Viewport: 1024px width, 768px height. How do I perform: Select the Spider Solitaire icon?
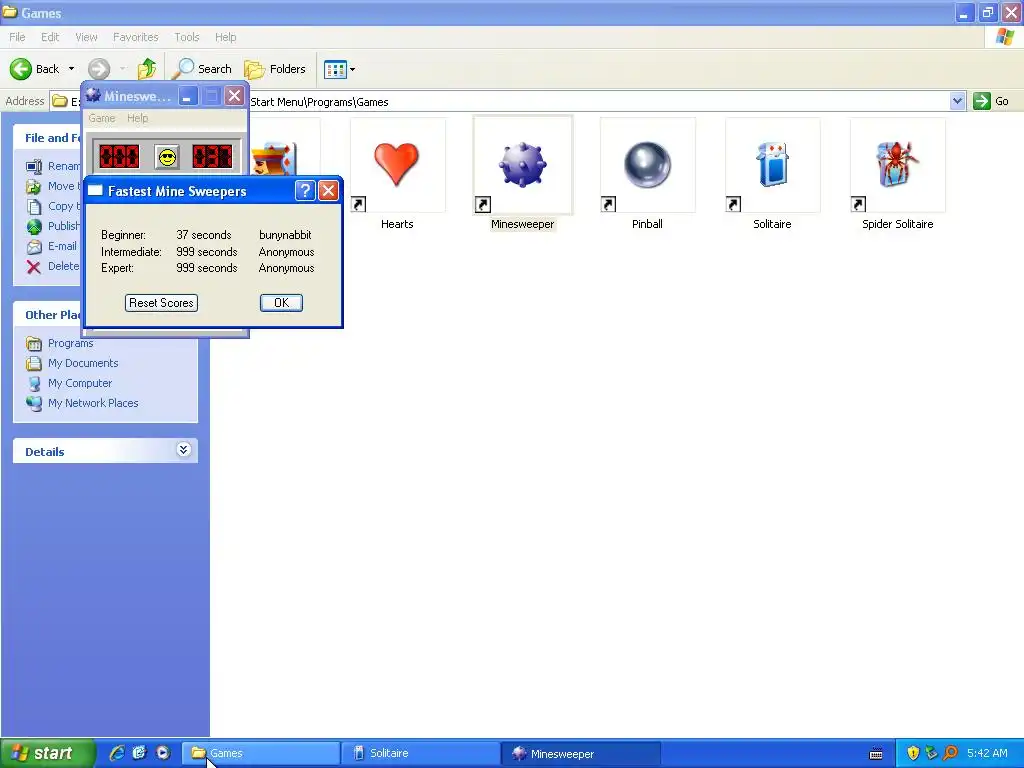(x=897, y=165)
